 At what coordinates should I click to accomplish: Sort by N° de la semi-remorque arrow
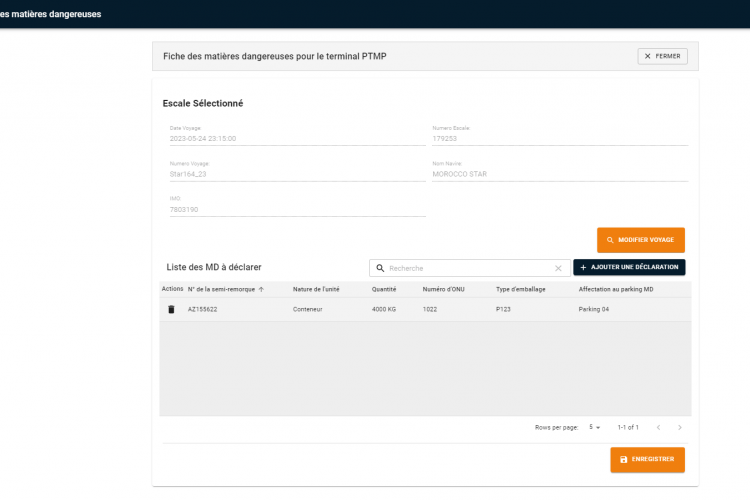click(x=261, y=289)
